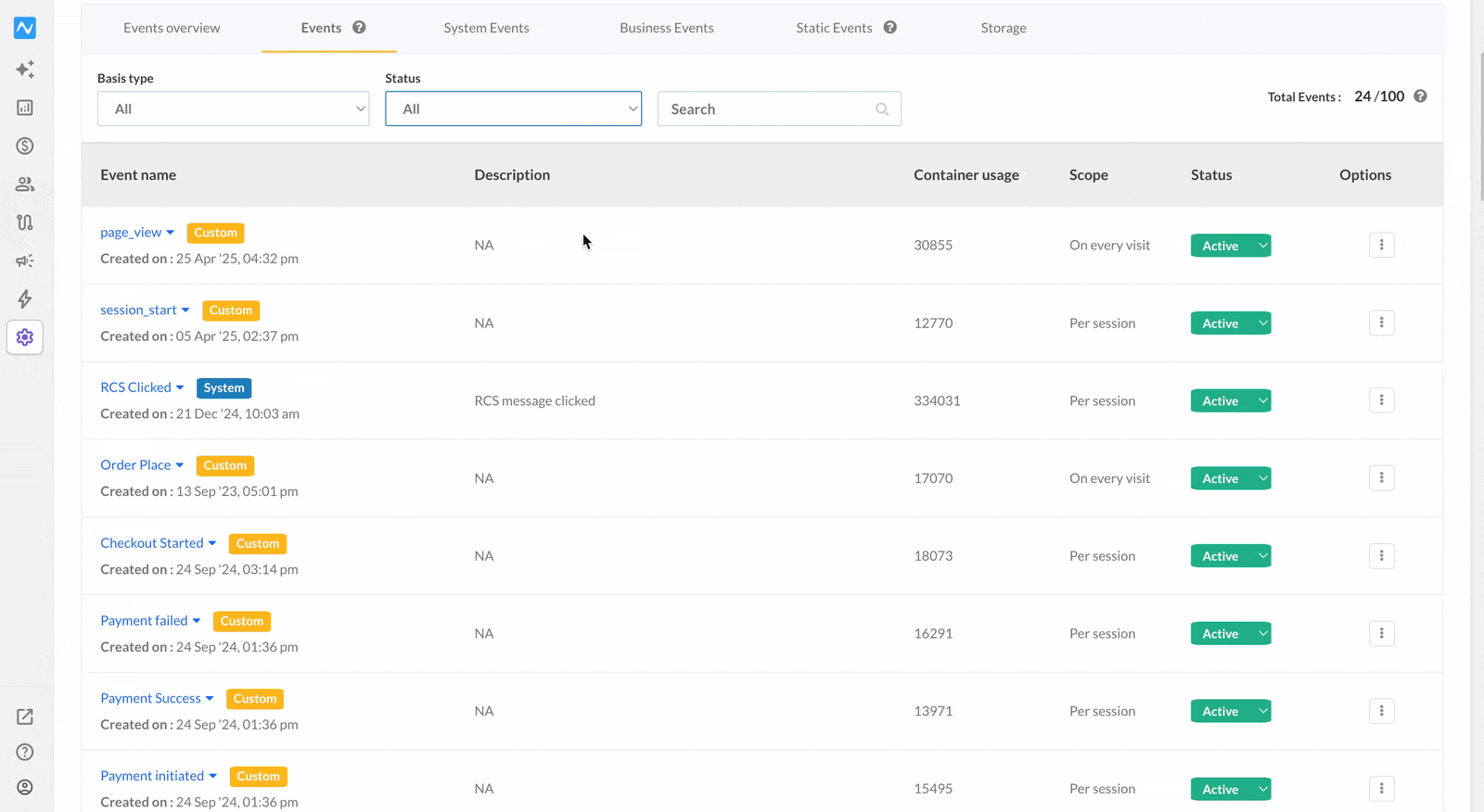Click container usage value 334031
The height and width of the screenshot is (812, 1484).
pyautogui.click(x=937, y=401)
